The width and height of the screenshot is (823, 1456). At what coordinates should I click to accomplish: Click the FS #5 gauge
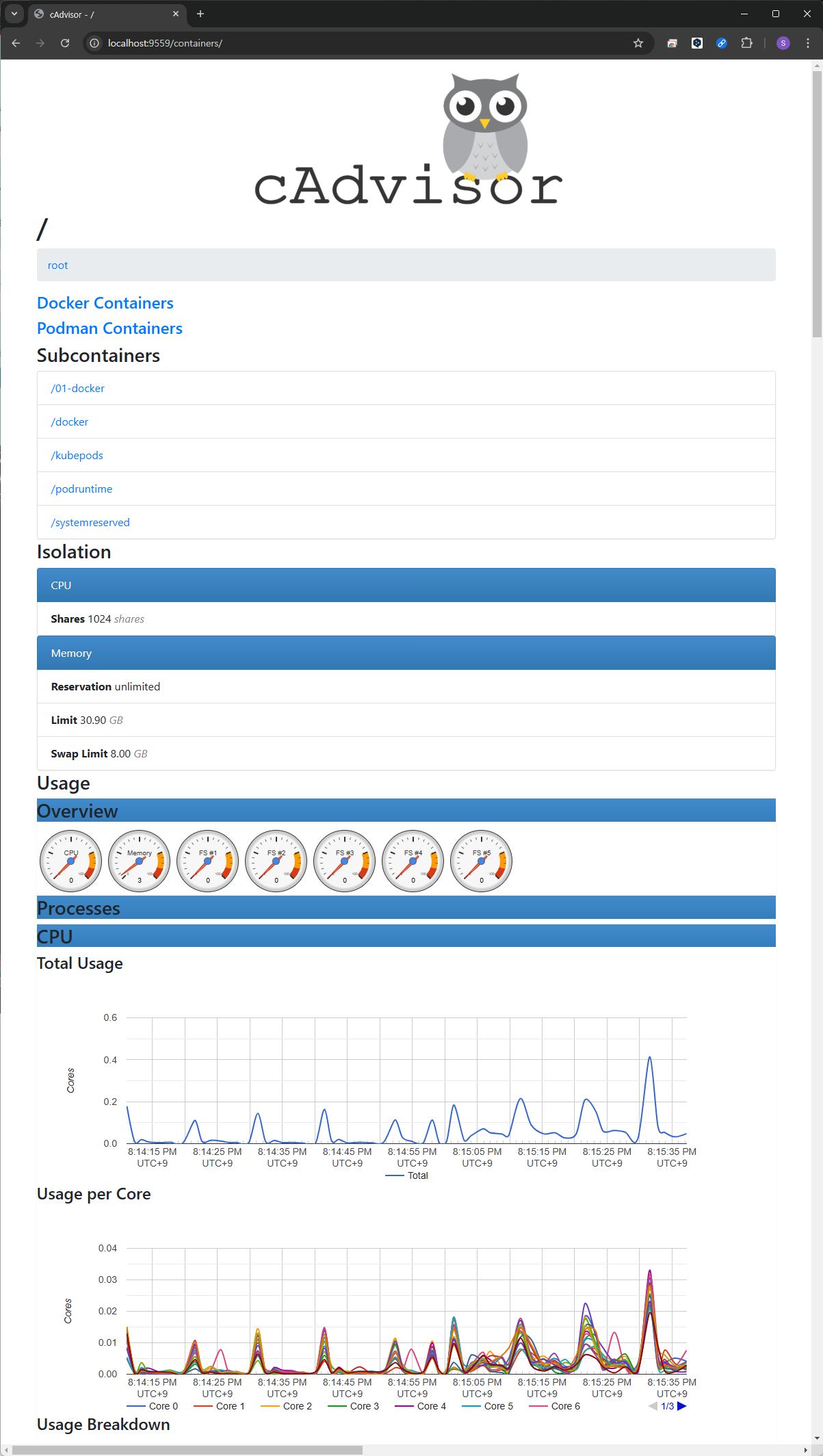tap(482, 861)
